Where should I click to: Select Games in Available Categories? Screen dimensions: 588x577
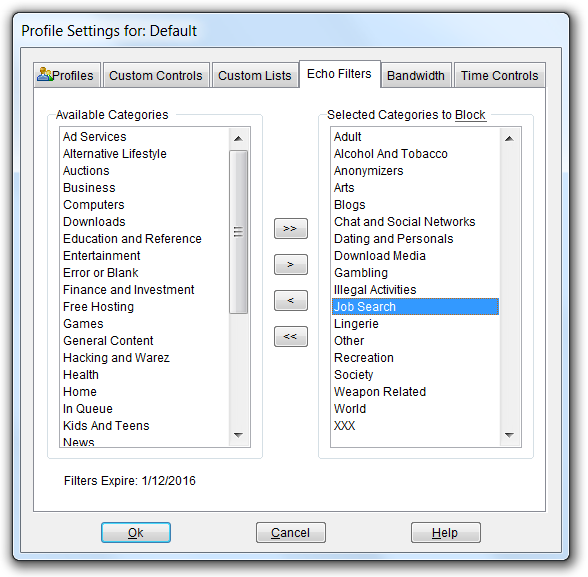83,324
